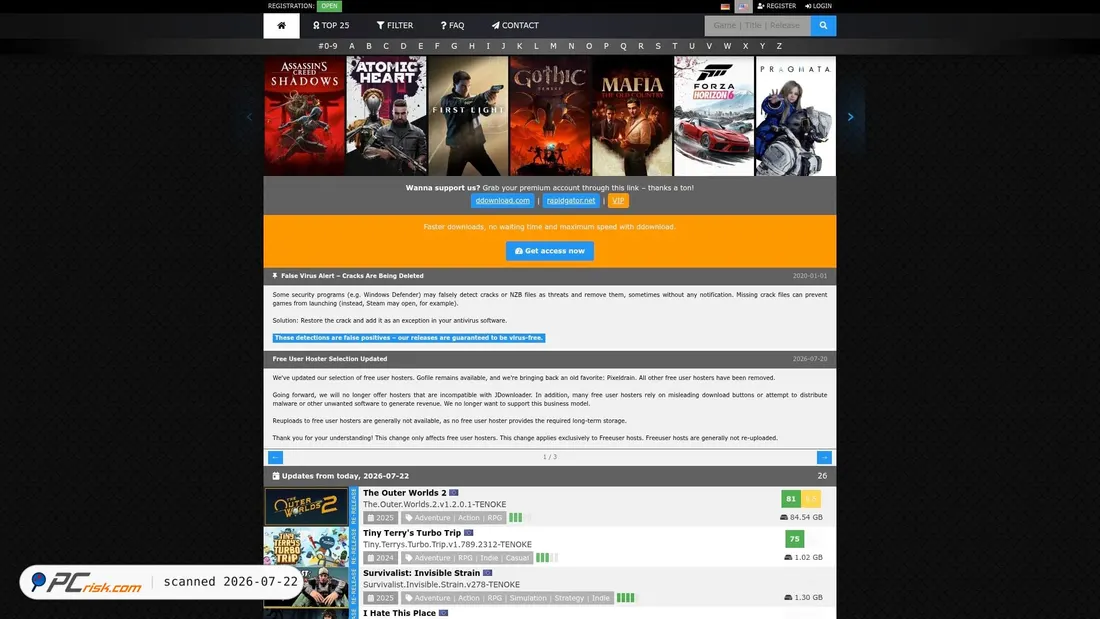Click the 2025 year tag for Outer Worlds 2
1100x619 pixels.
pyautogui.click(x=380, y=518)
